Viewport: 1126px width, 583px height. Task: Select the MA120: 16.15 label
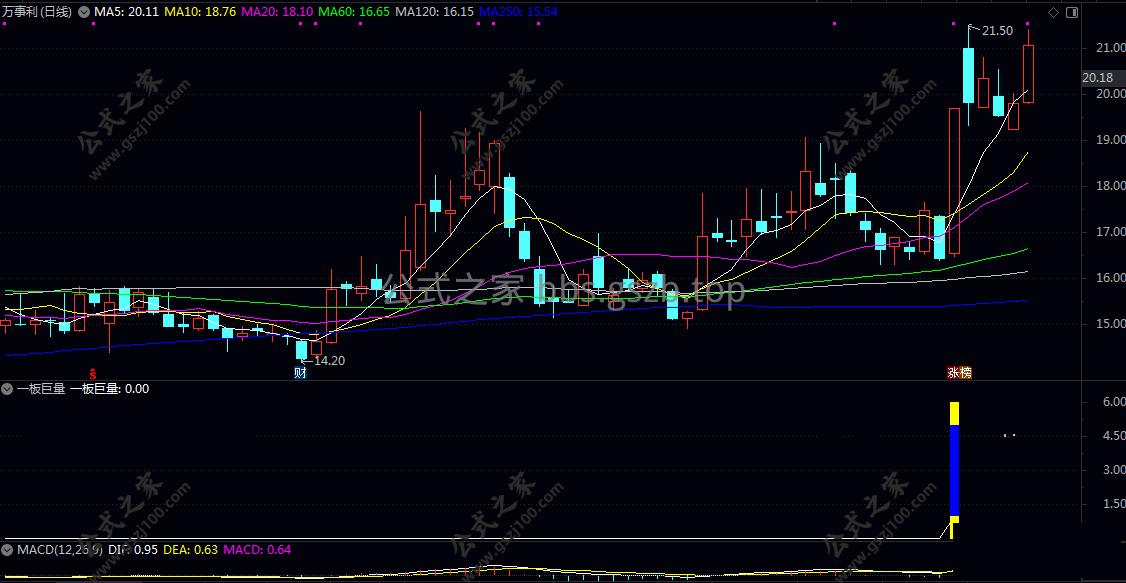point(434,11)
